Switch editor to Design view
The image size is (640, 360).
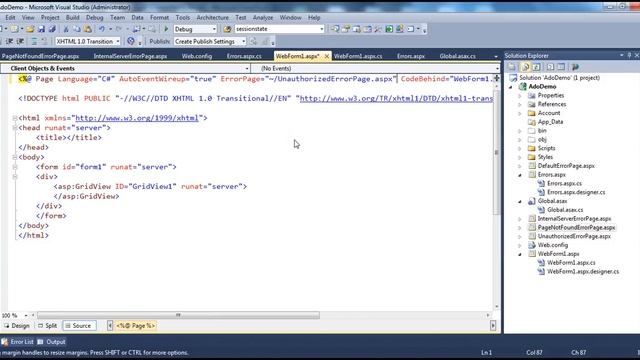17,326
